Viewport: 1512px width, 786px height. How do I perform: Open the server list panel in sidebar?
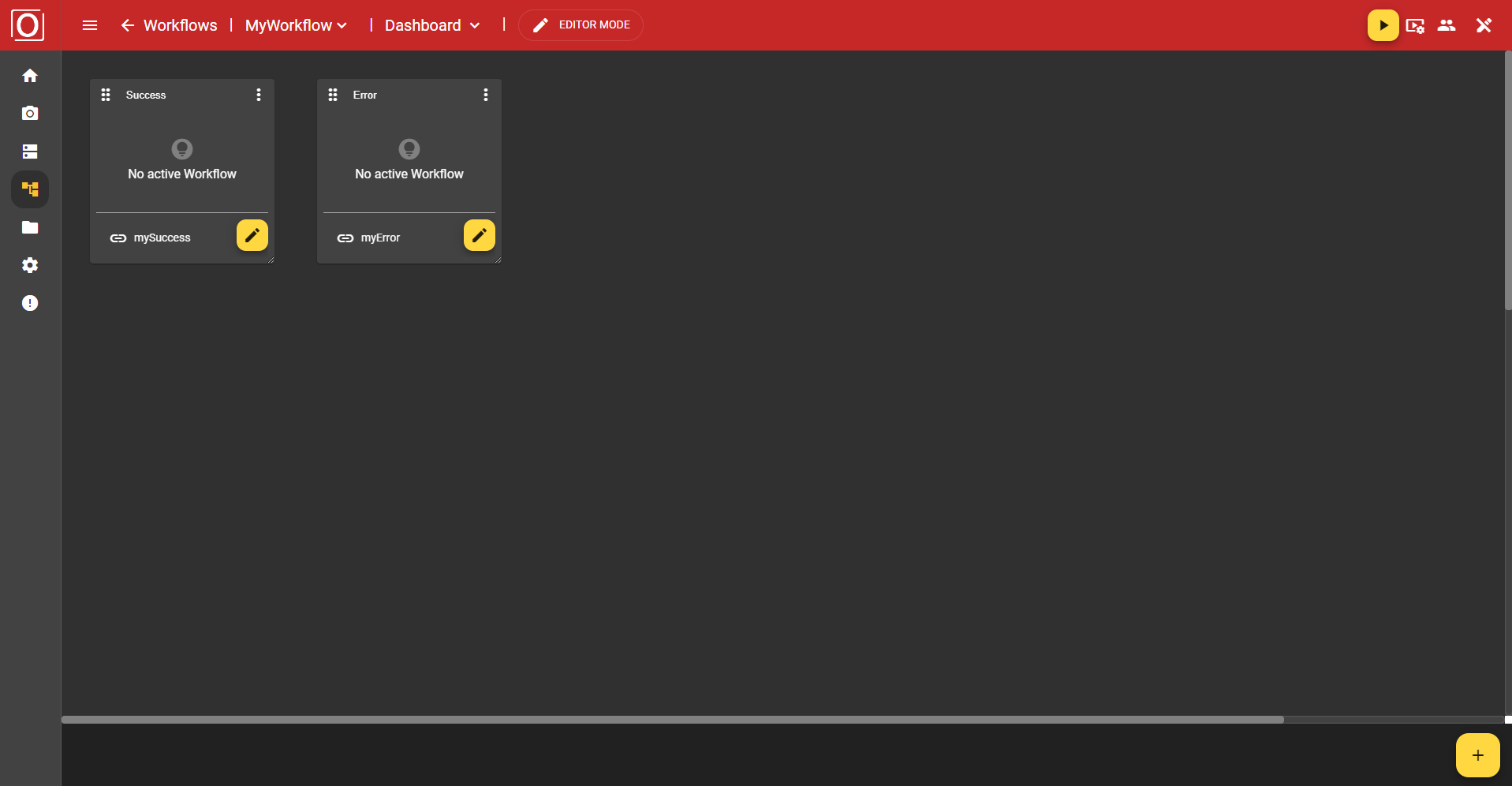pos(29,152)
